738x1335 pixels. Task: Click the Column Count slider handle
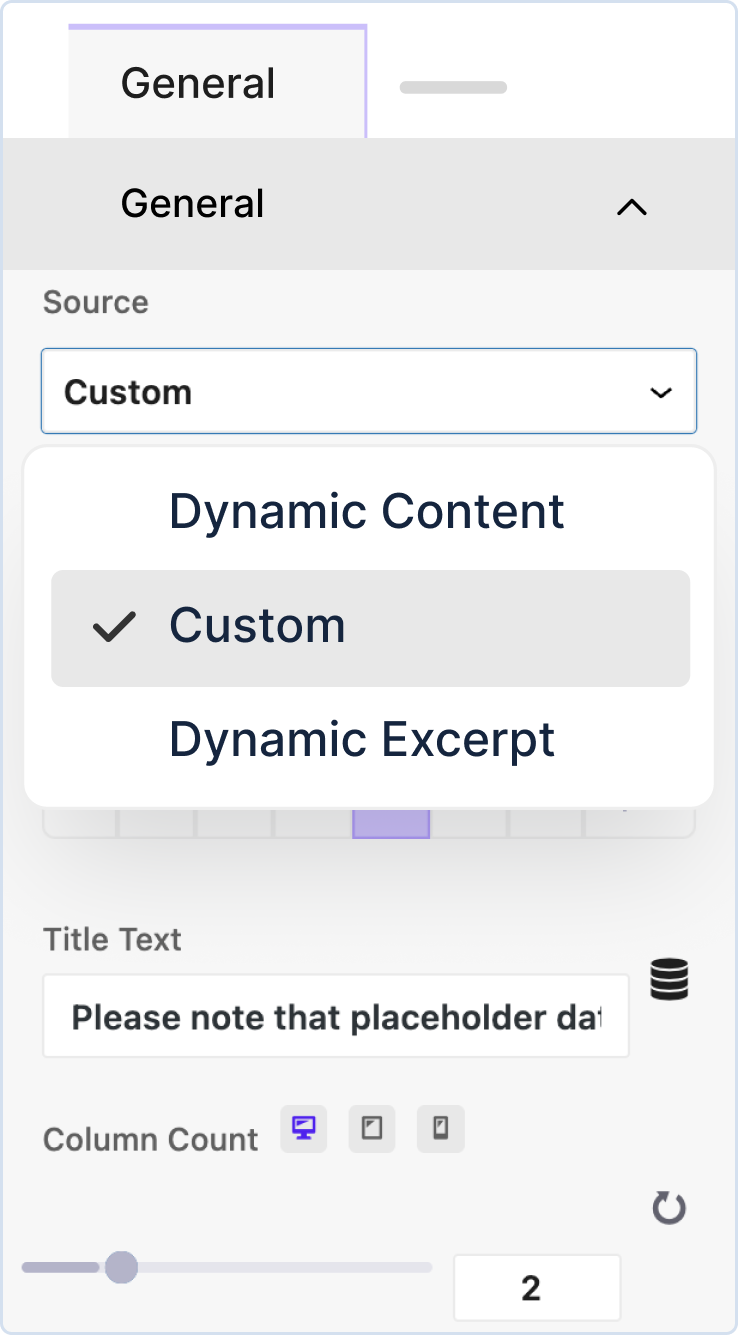point(121,1267)
